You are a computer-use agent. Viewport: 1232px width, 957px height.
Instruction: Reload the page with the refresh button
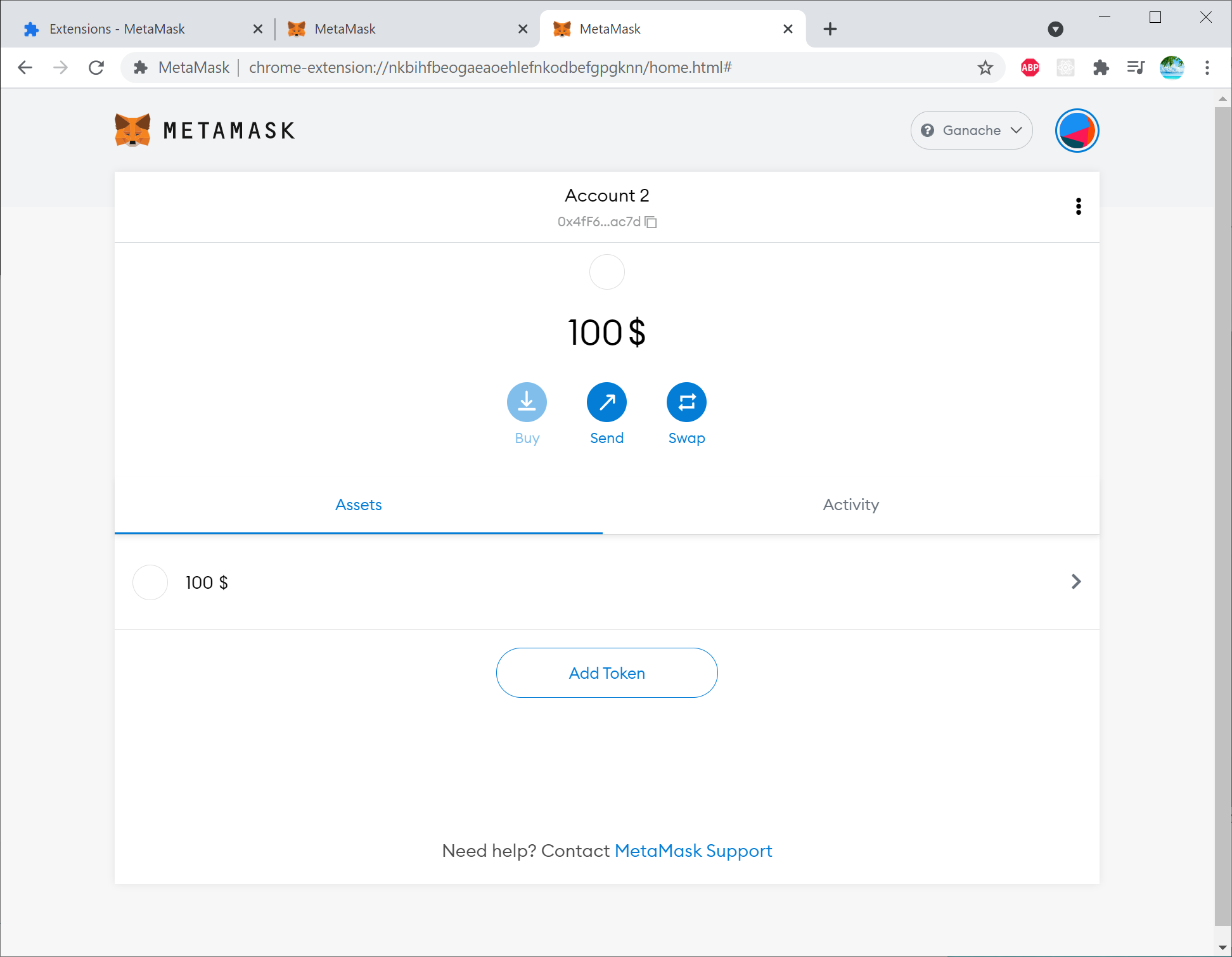click(x=96, y=67)
